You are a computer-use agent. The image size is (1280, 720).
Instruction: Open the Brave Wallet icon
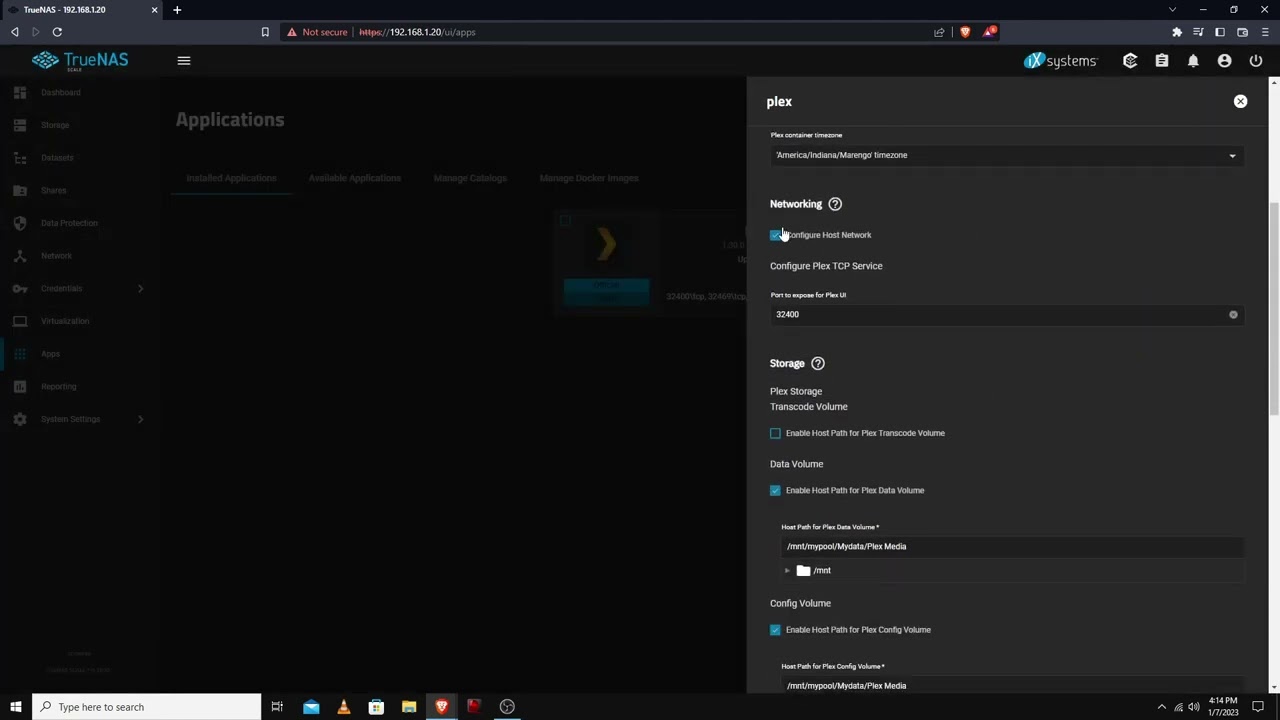point(1242,32)
